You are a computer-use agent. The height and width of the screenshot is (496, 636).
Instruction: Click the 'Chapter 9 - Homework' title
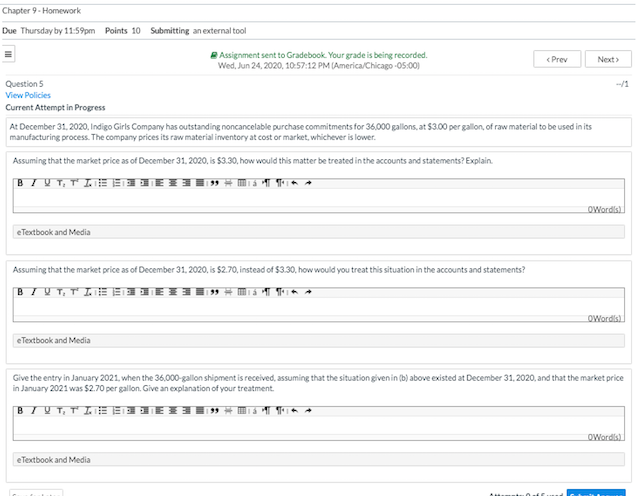pyautogui.click(x=41, y=11)
